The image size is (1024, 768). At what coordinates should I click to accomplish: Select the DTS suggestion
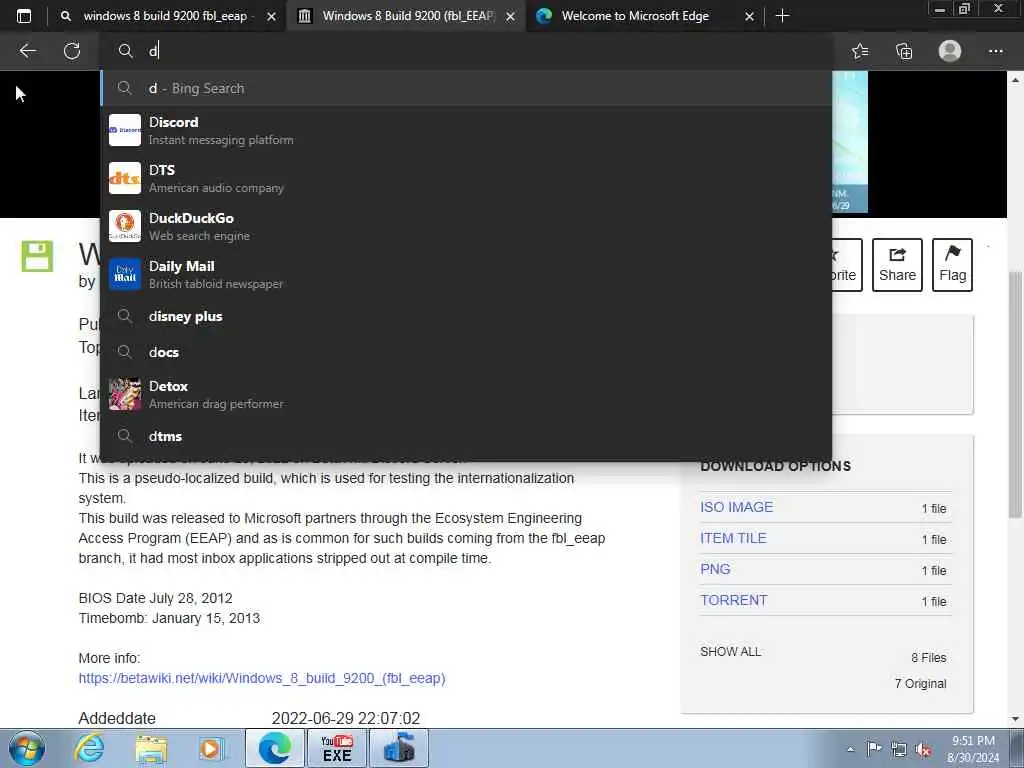click(x=466, y=178)
